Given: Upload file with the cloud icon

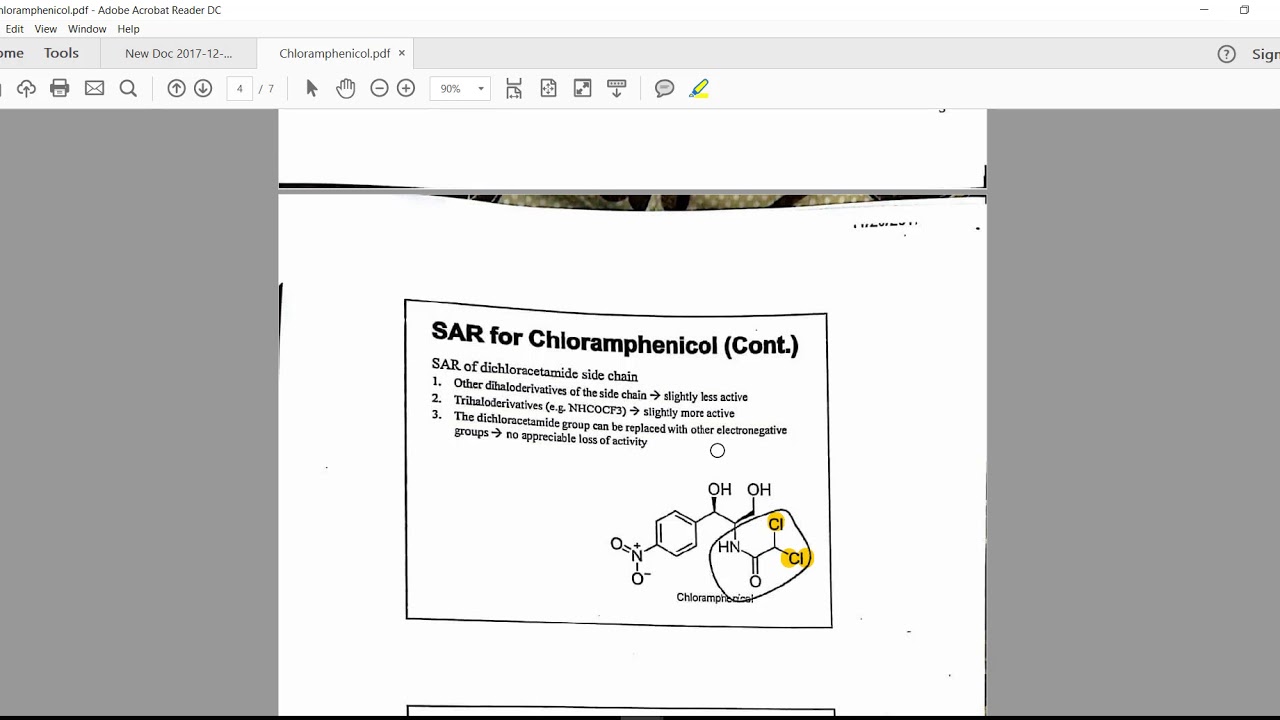Looking at the screenshot, I should pyautogui.click(x=26, y=88).
